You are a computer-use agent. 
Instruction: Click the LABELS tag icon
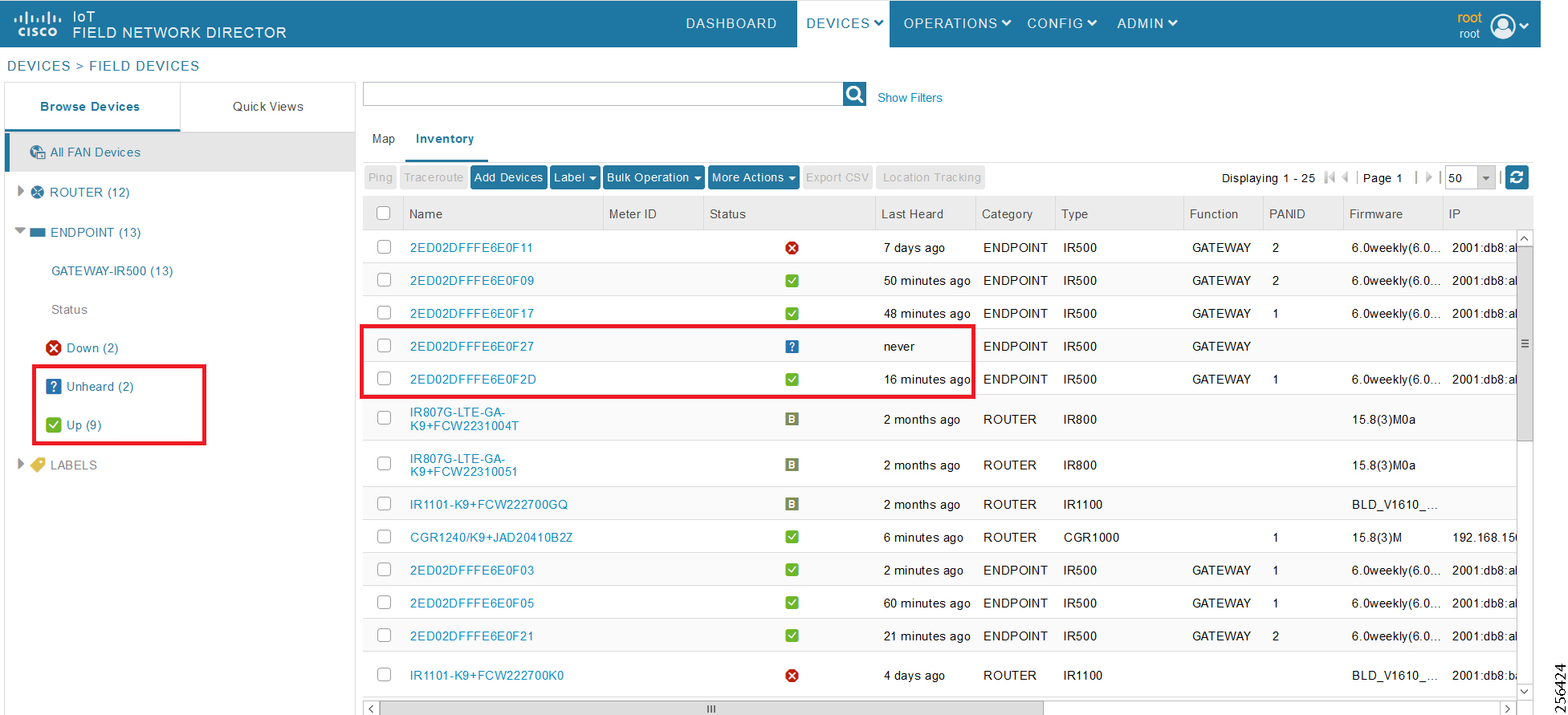coord(38,465)
